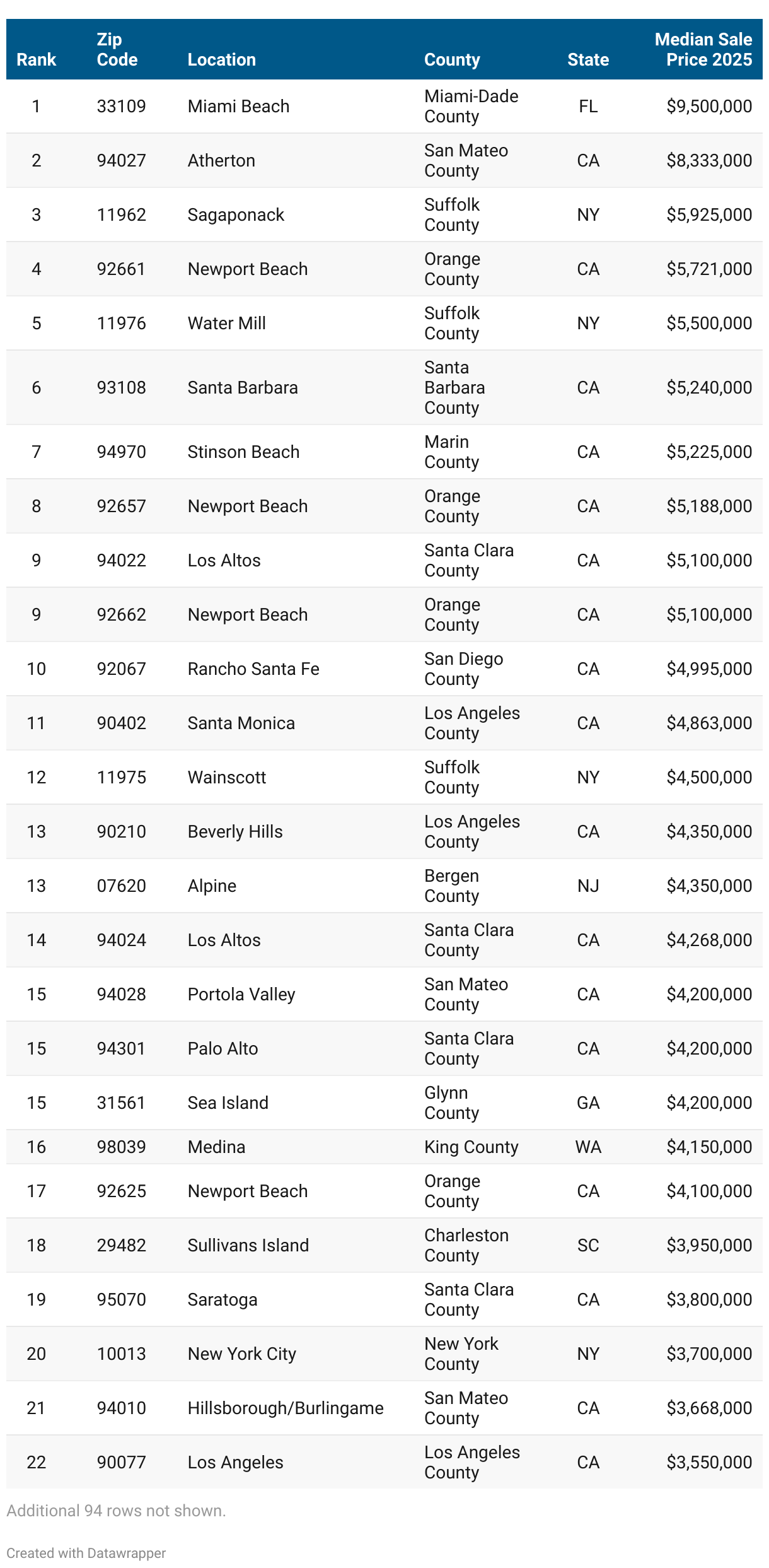The image size is (769, 1568).
Task: Click the Rank column header
Action: 36,59
